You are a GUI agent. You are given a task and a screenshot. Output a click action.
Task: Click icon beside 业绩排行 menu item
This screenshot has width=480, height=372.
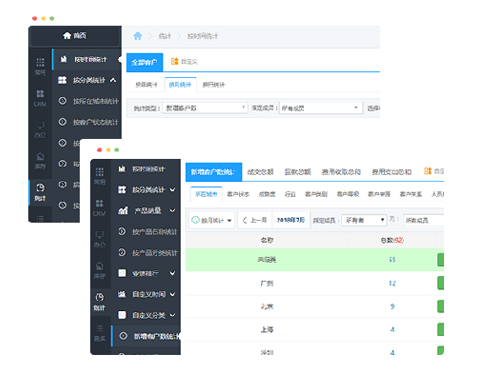[122, 273]
